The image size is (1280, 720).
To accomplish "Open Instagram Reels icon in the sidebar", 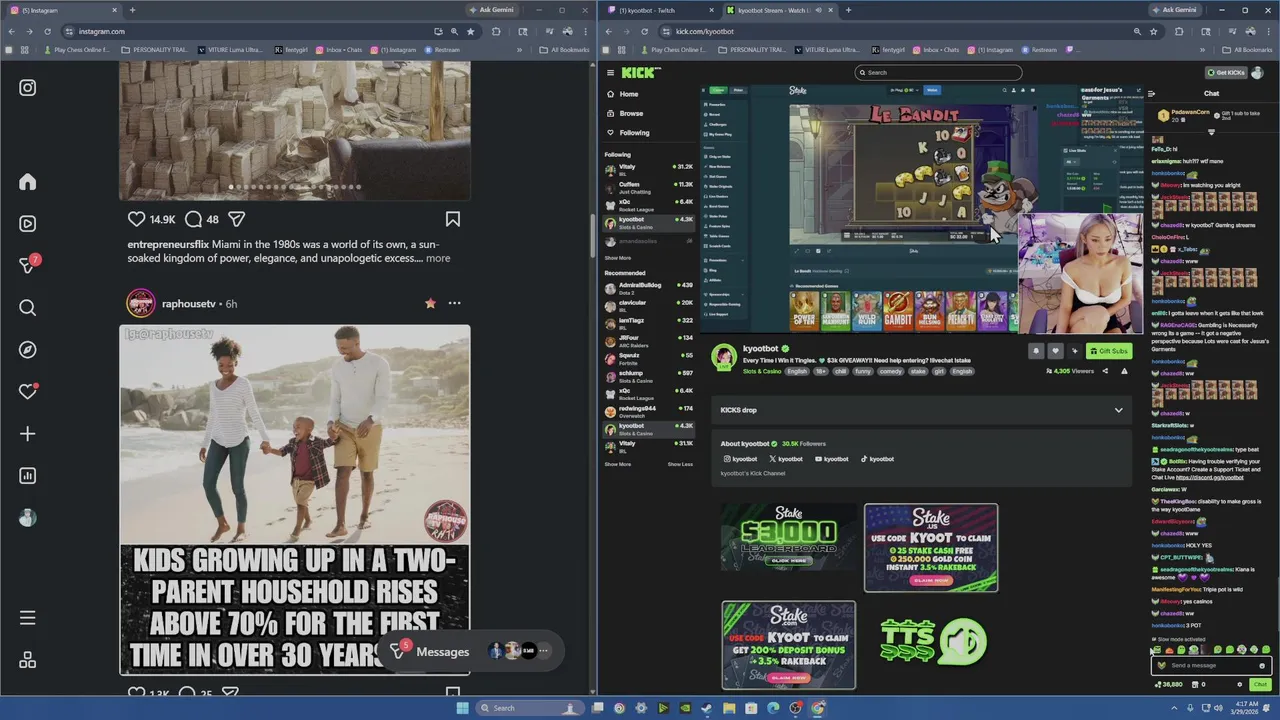I will pos(28,224).
